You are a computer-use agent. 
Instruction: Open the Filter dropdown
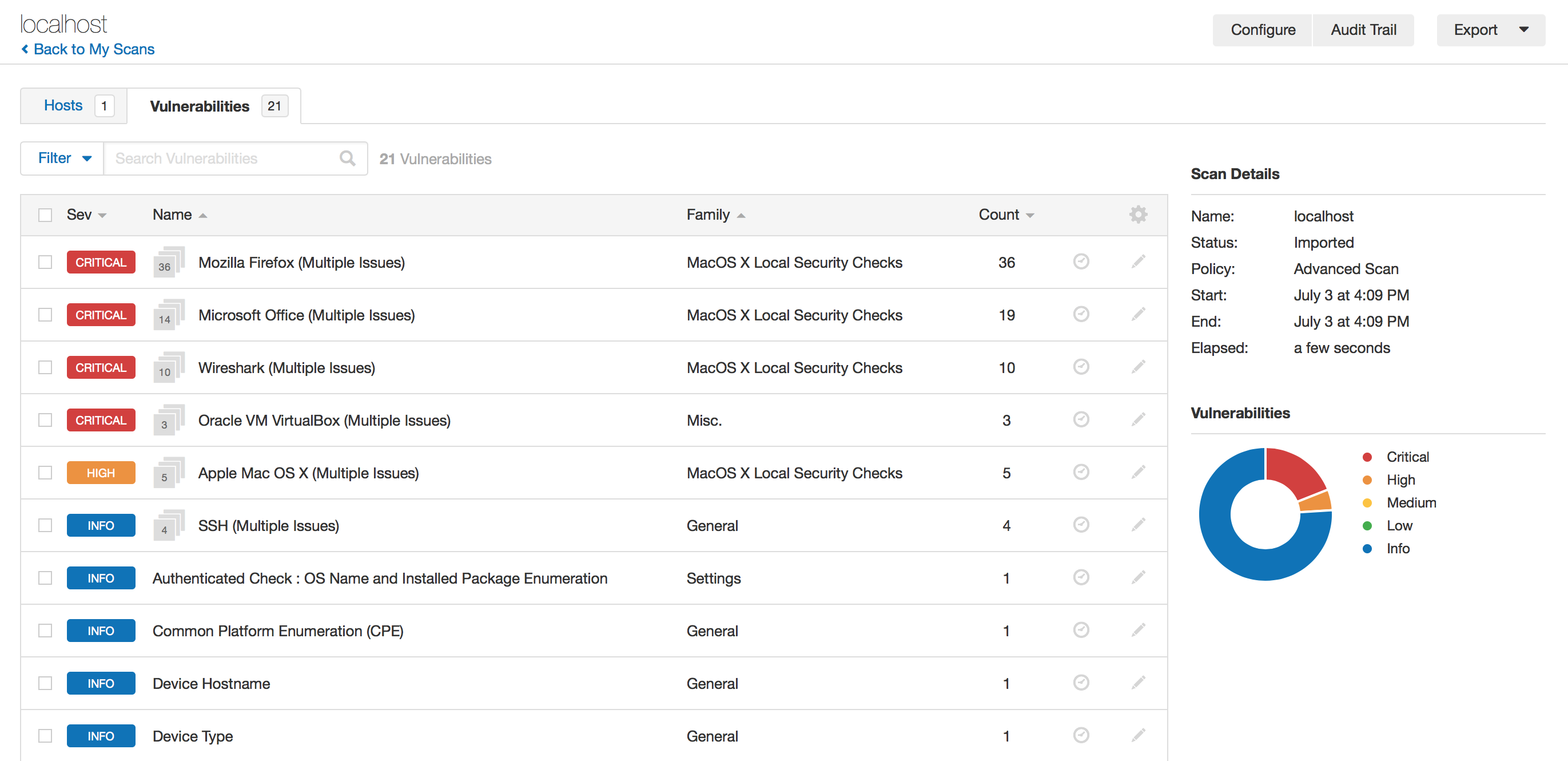(63, 158)
